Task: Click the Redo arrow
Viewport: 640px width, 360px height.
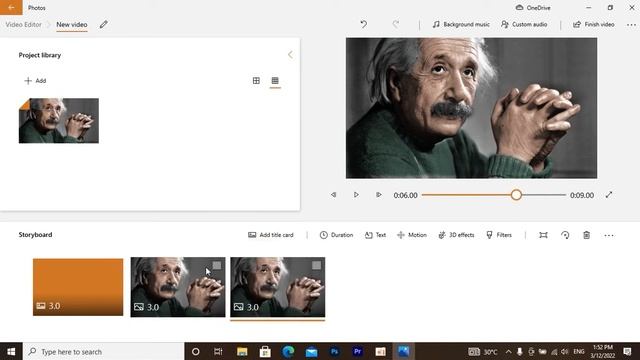Action: (x=396, y=24)
